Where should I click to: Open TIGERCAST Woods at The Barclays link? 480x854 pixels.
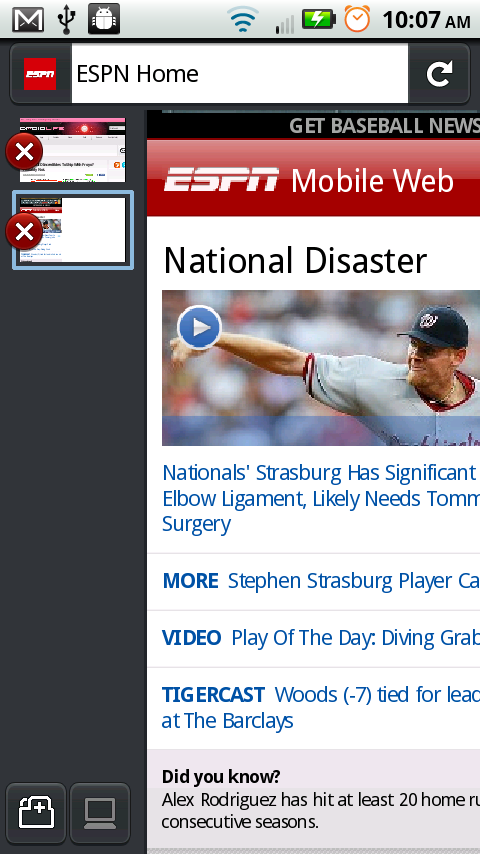coord(321,707)
